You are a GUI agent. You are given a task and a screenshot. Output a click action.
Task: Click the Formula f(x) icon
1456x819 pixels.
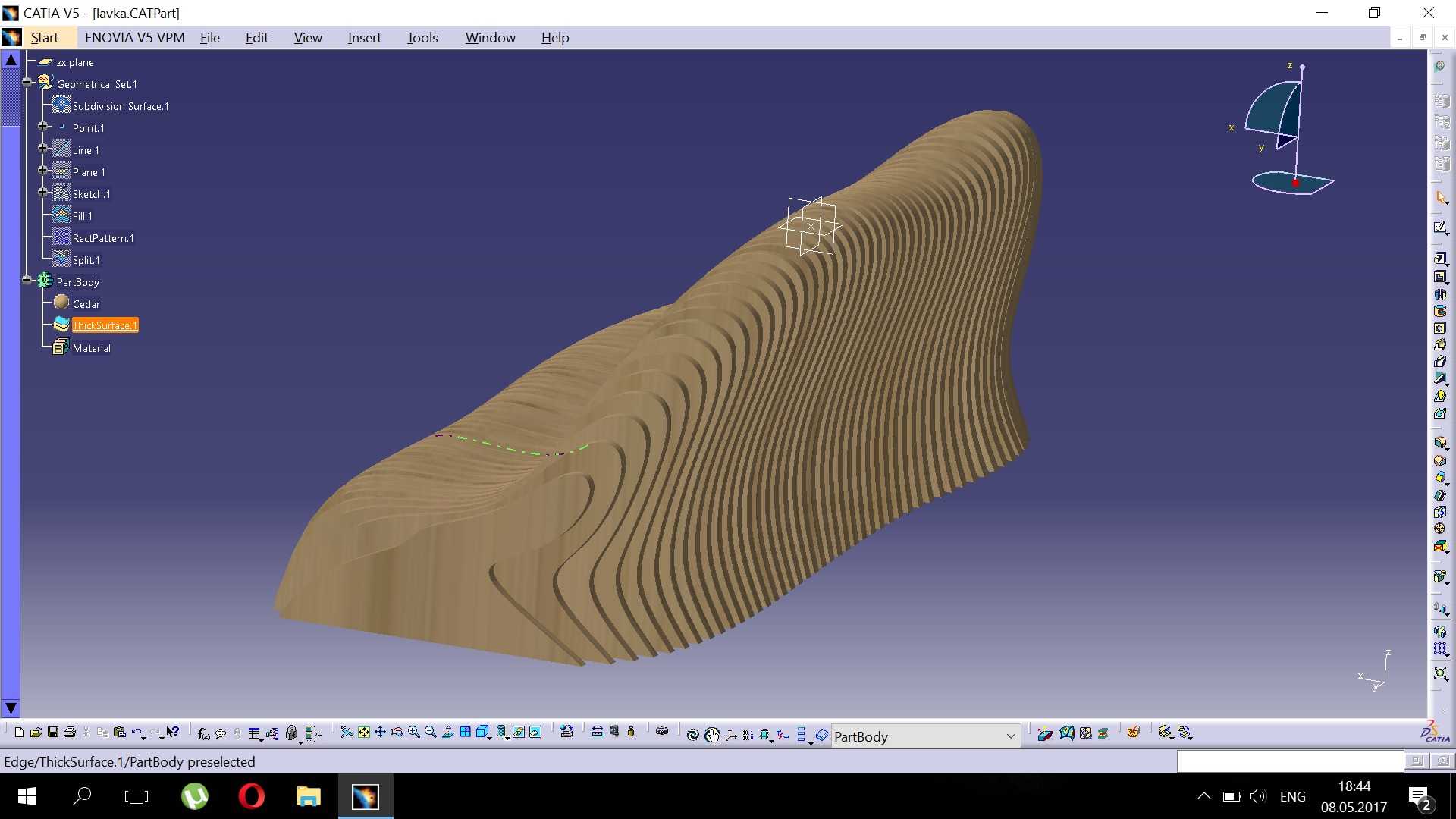pos(203,733)
